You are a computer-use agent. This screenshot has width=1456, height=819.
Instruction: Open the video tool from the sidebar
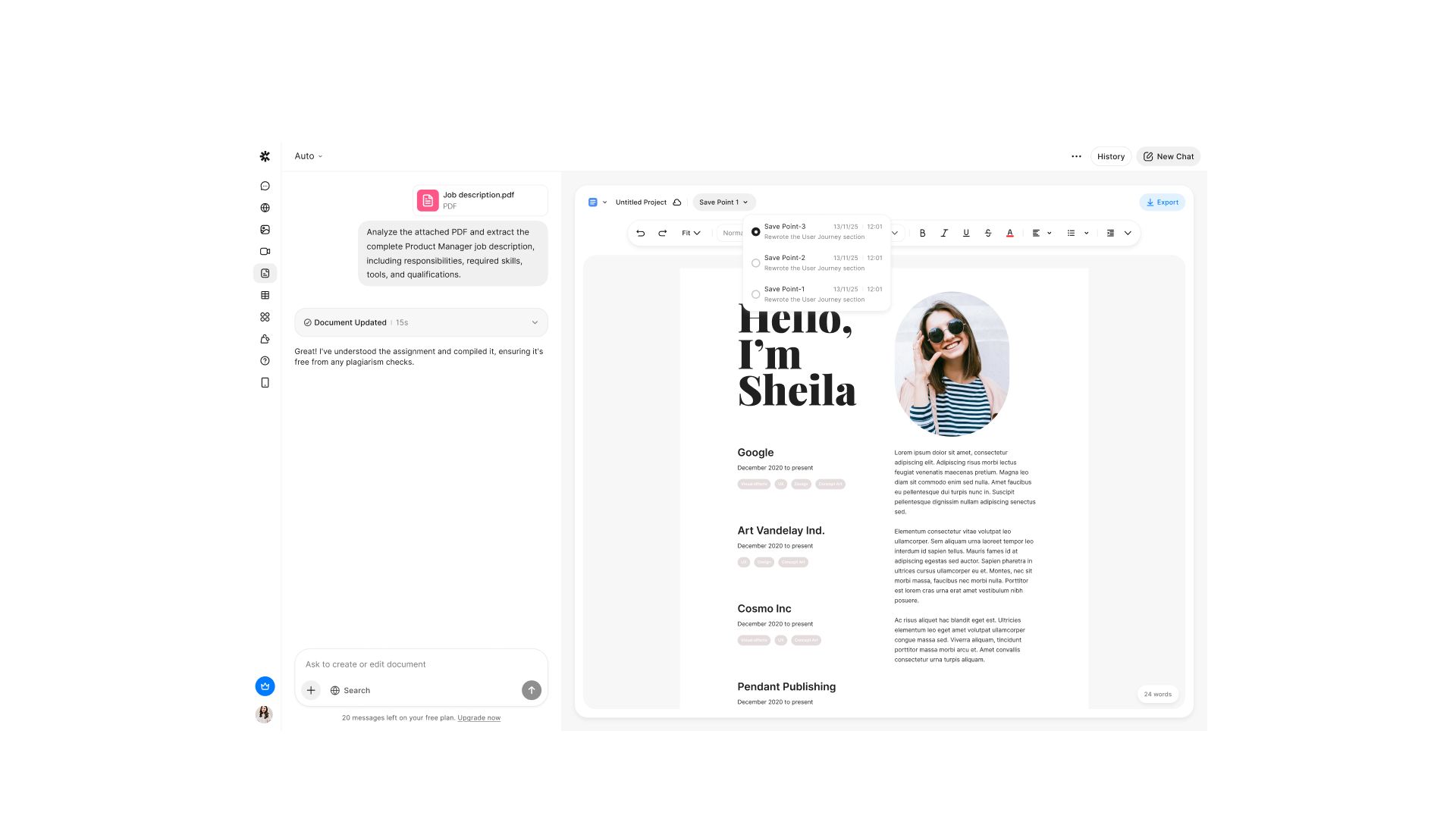[x=265, y=251]
